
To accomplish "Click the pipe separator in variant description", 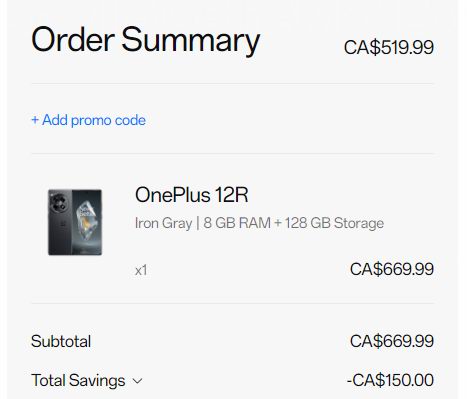I will tap(198, 223).
